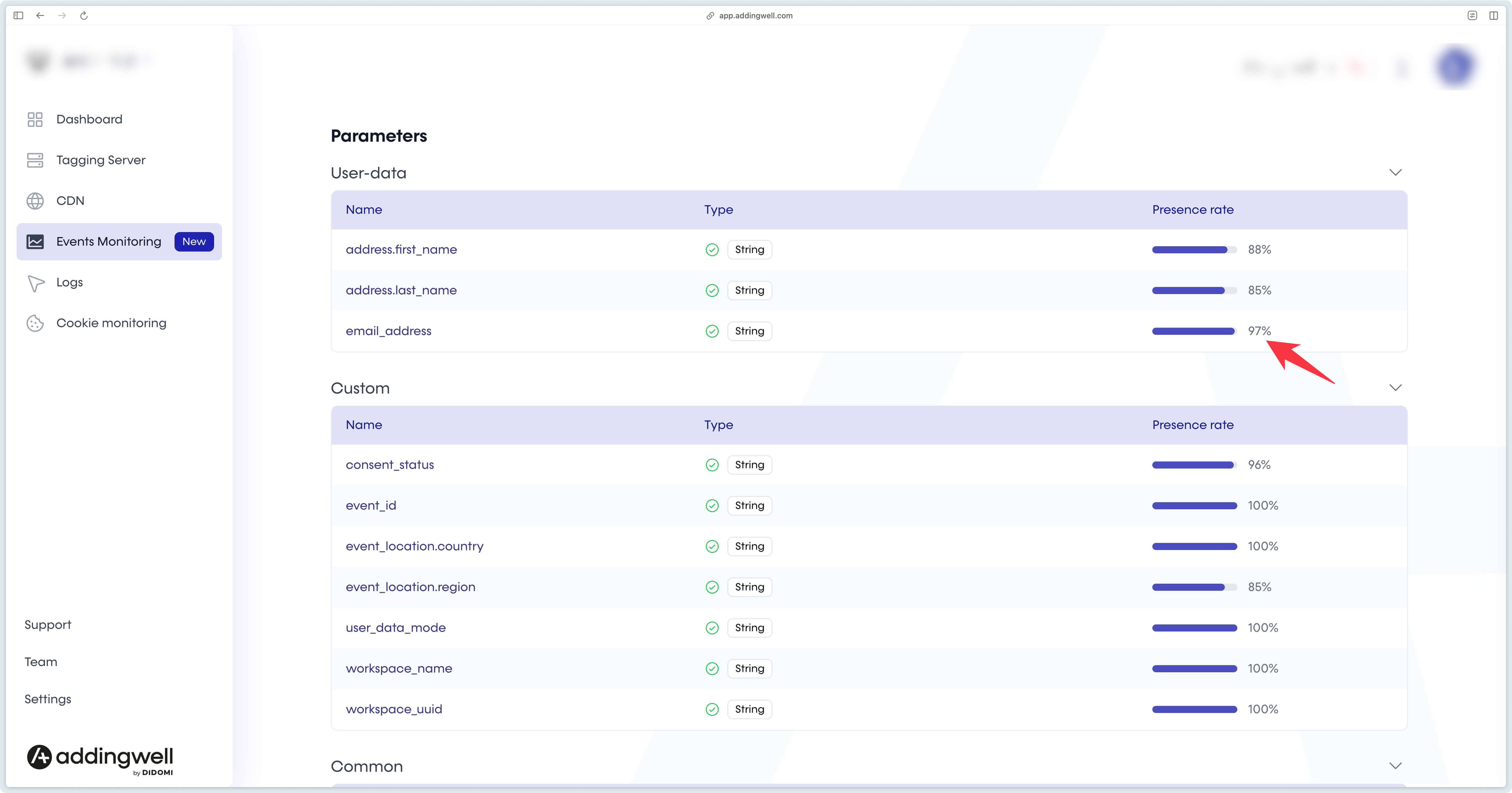Click the email_address parameter name

click(389, 332)
